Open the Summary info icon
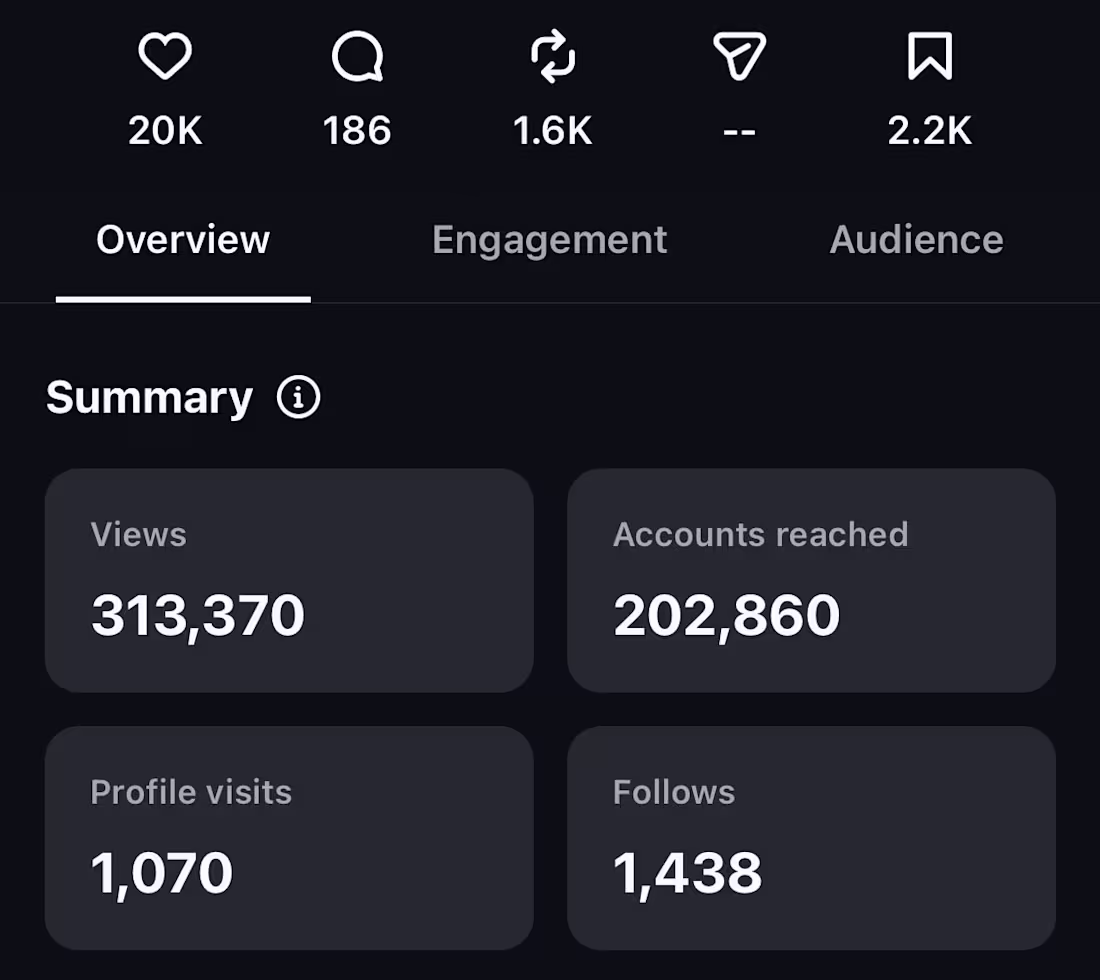 click(298, 397)
